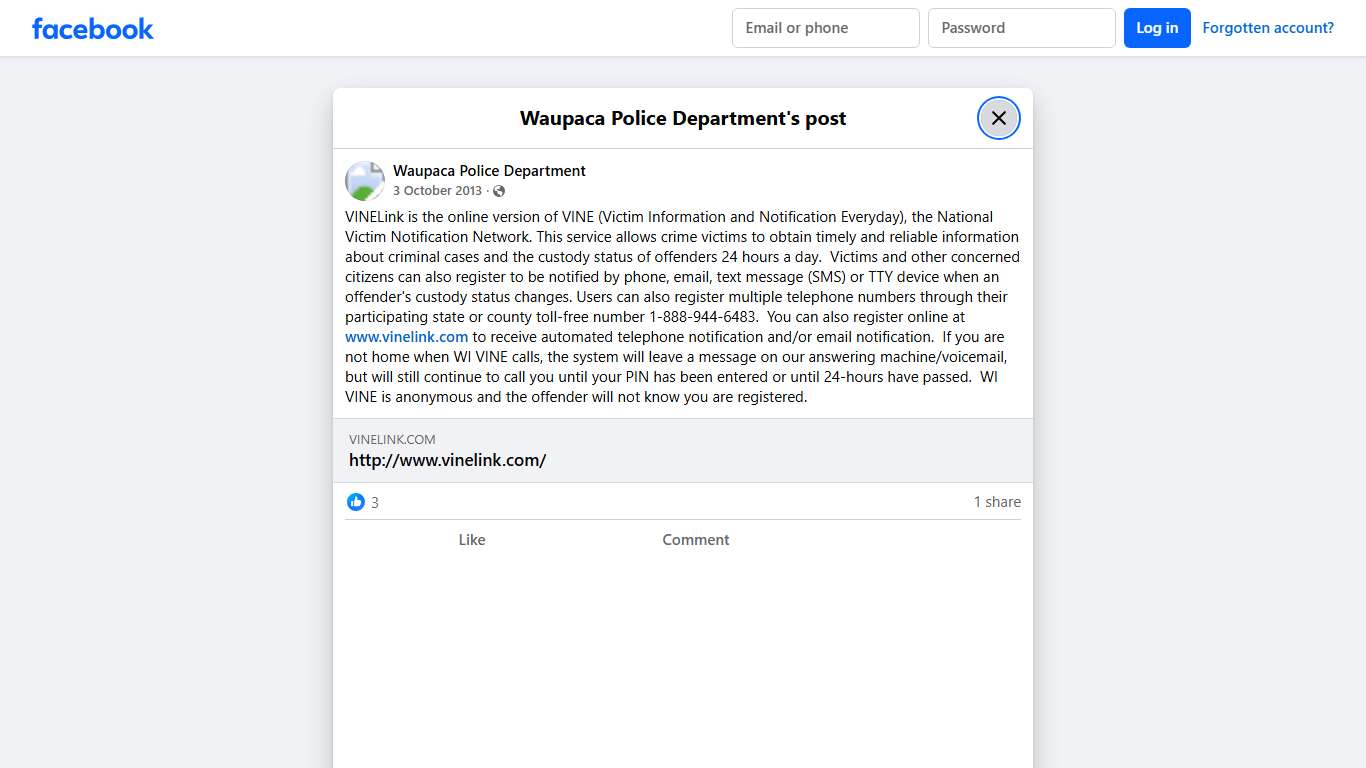Close the post dialog with the X icon
Screen dimensions: 1366x768
point(998,117)
